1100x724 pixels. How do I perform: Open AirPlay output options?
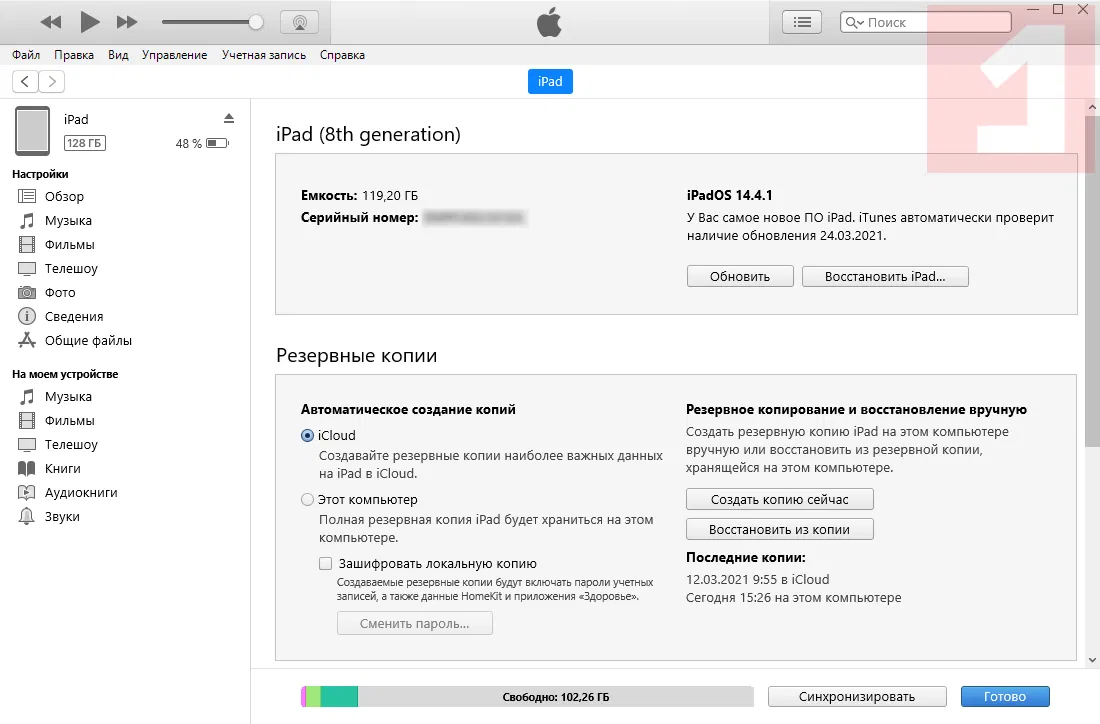[299, 21]
